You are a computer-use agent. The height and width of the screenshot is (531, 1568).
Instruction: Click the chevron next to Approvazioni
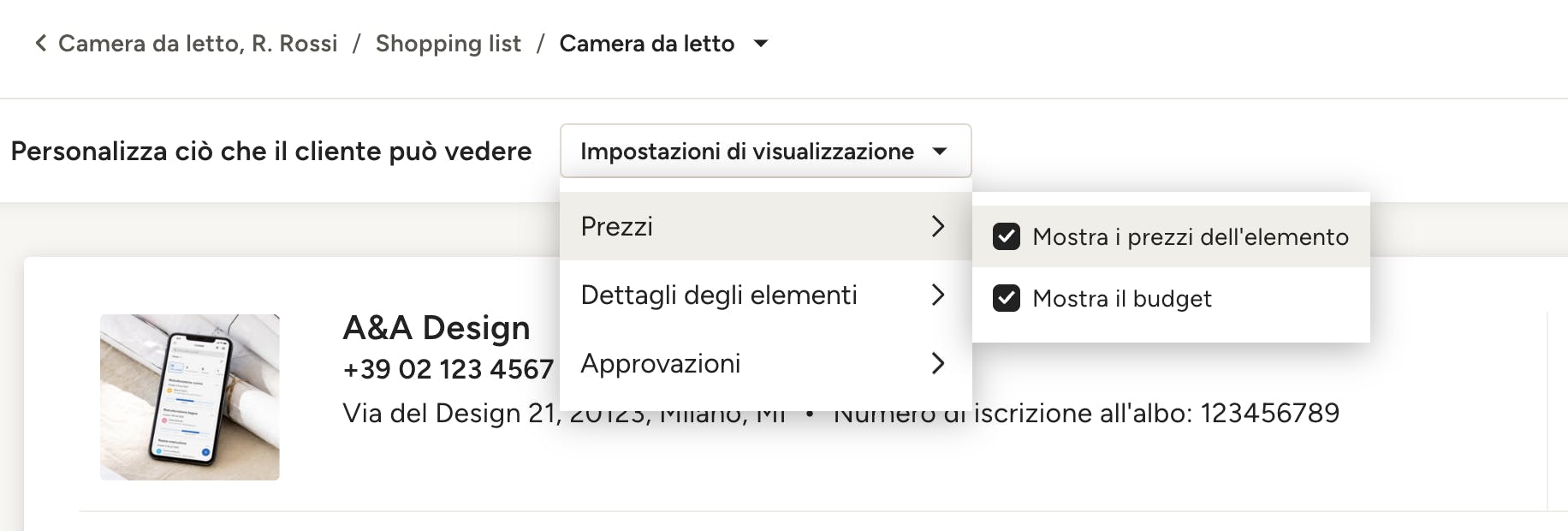(x=938, y=363)
